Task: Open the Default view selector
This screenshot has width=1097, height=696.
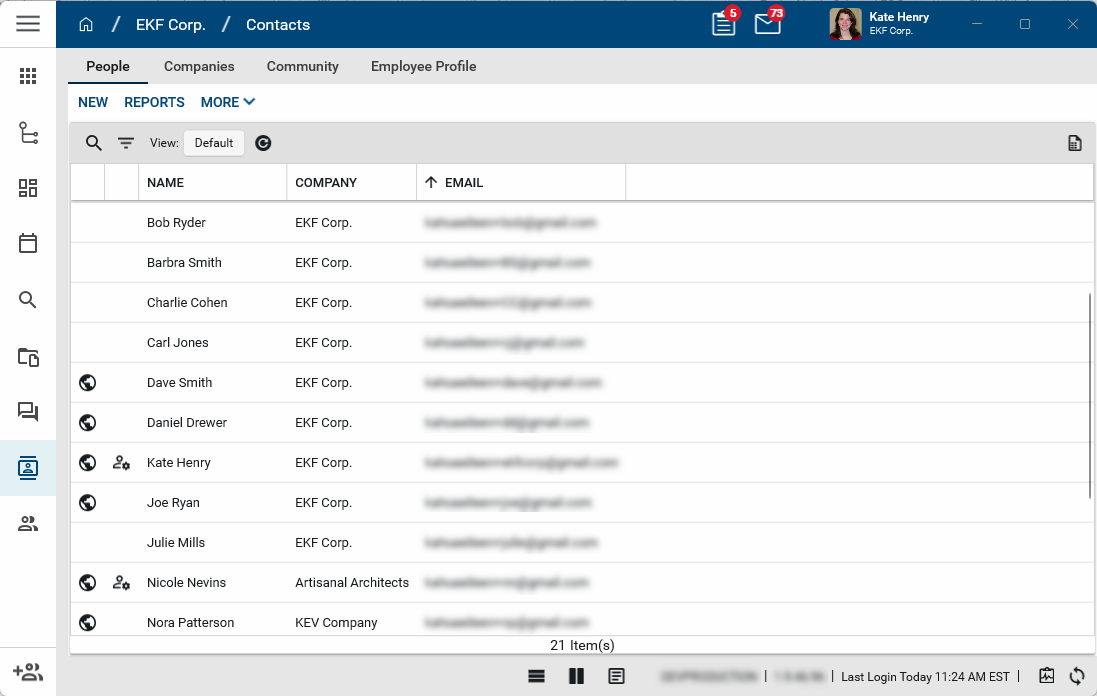Action: (214, 143)
